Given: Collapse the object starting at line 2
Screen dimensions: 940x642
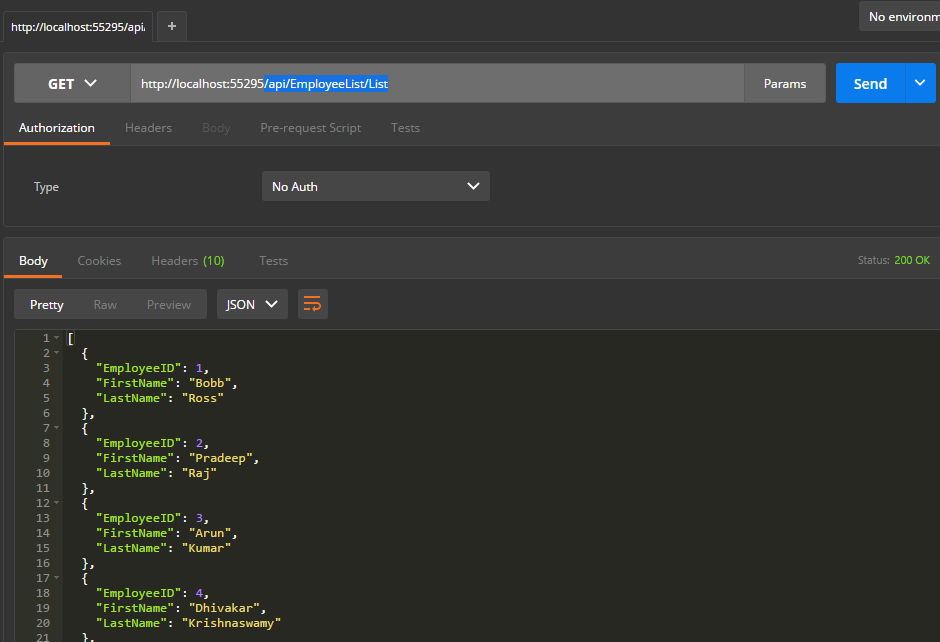Looking at the screenshot, I should coord(56,354).
